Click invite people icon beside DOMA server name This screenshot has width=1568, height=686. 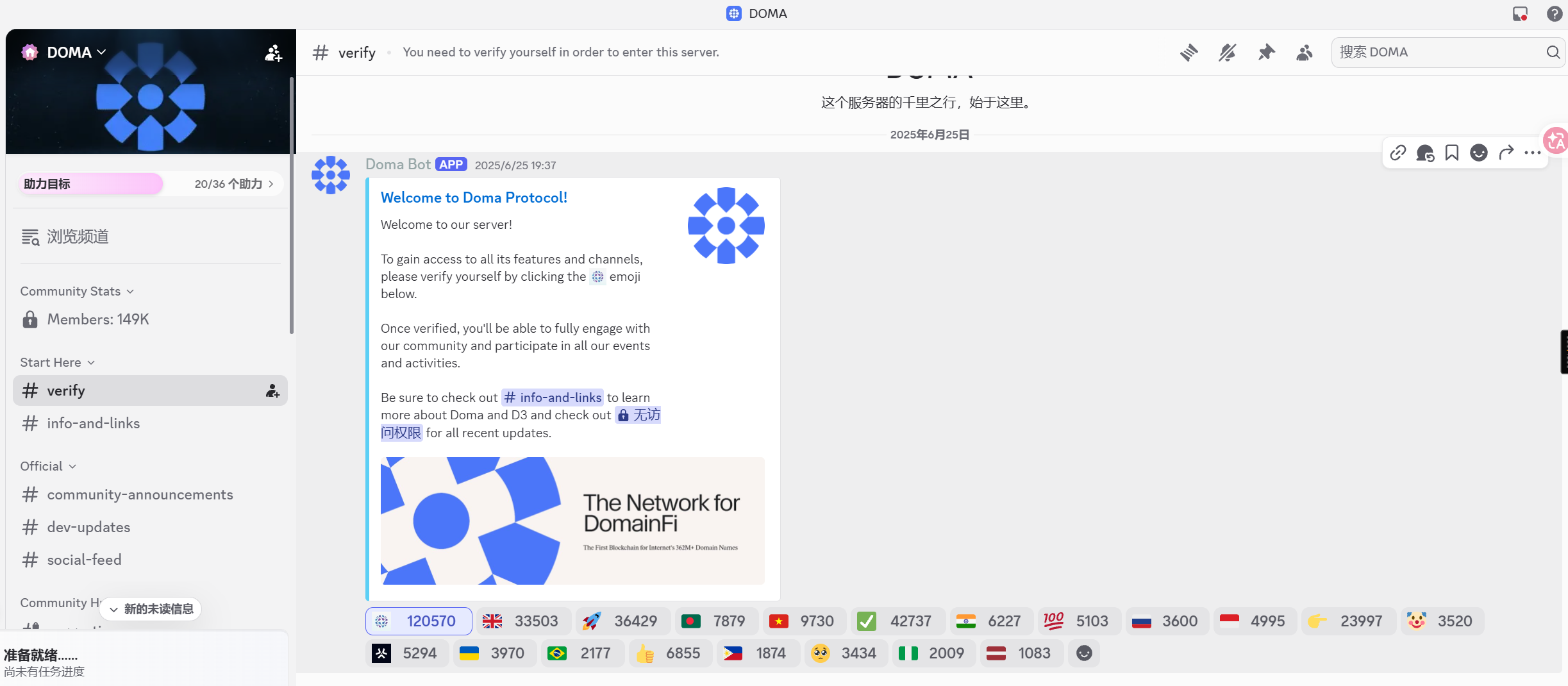tap(273, 53)
